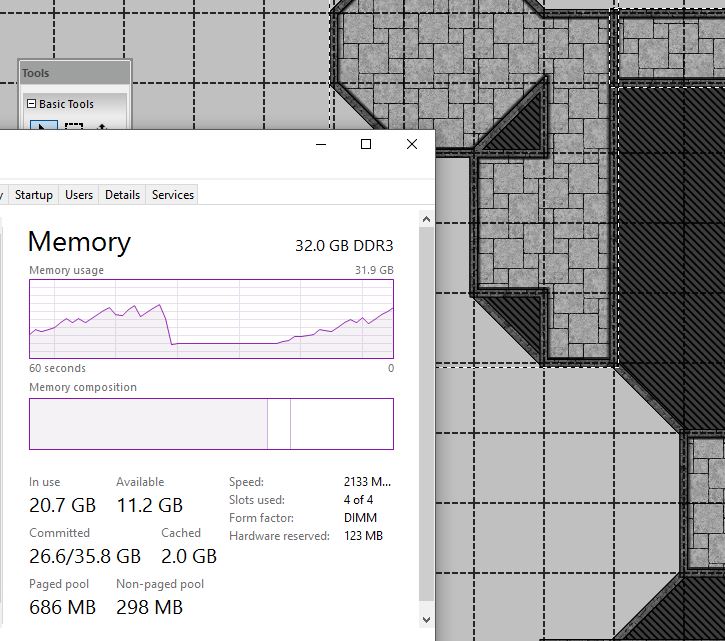This screenshot has height=641, width=725.
Task: Open the Services tab
Action: (x=173, y=195)
